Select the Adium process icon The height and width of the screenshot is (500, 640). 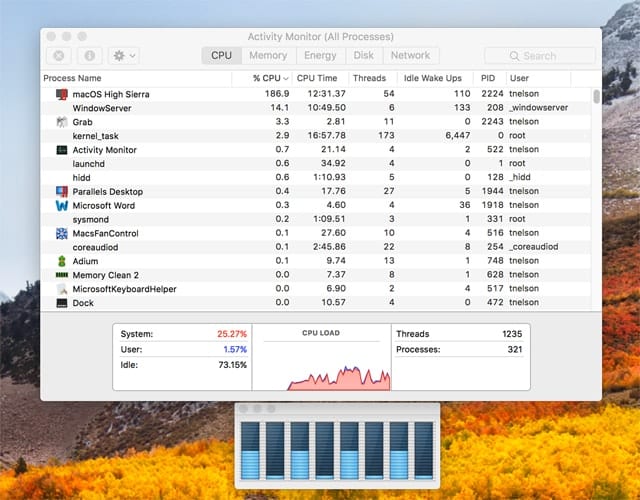(x=62, y=261)
